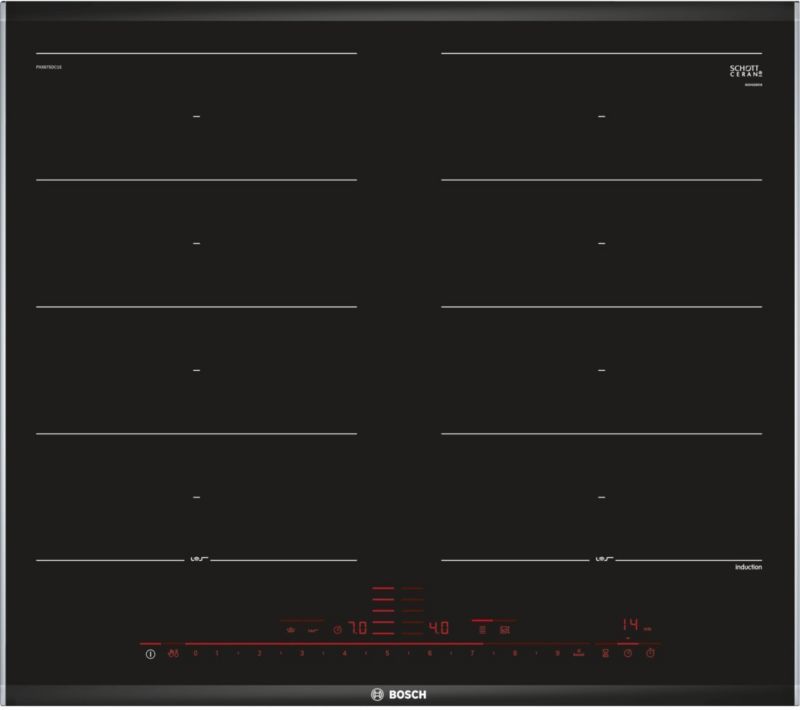Image resolution: width=800 pixels, height=710 pixels.
Task: Tap the cooking sensor pot icon
Action: click(290, 630)
